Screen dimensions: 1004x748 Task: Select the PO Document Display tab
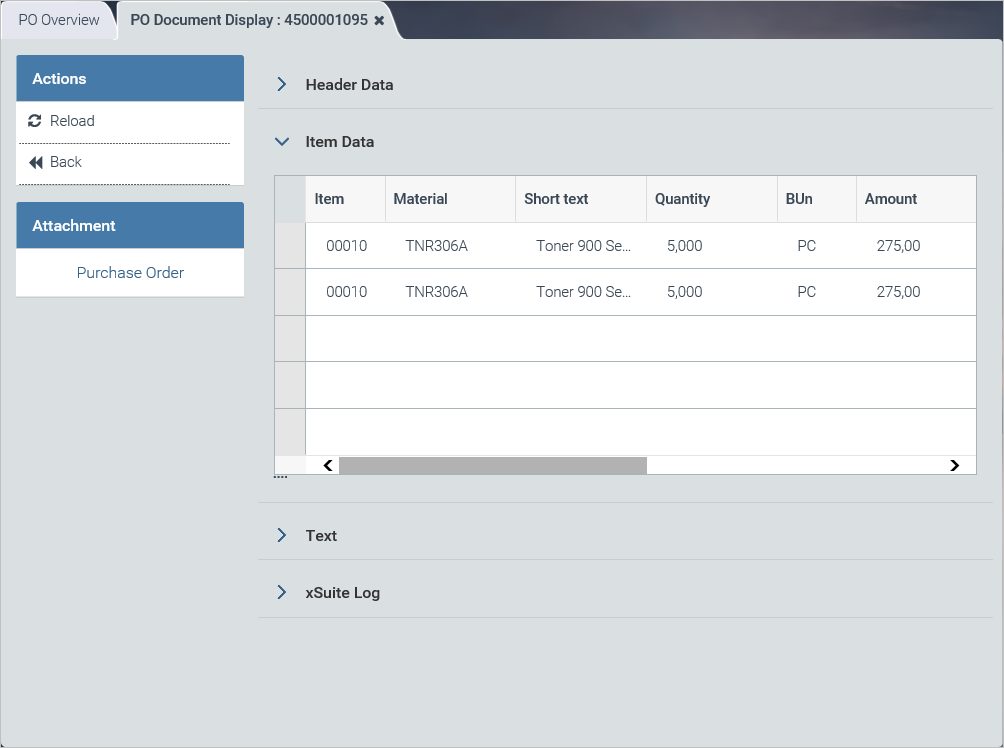[x=248, y=20]
